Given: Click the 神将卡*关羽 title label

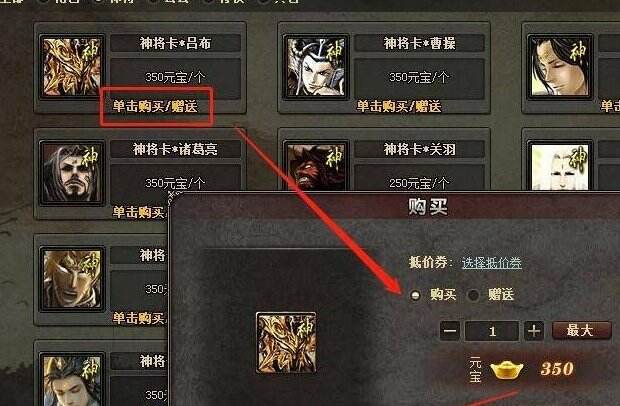Looking at the screenshot, I should 420,149.
